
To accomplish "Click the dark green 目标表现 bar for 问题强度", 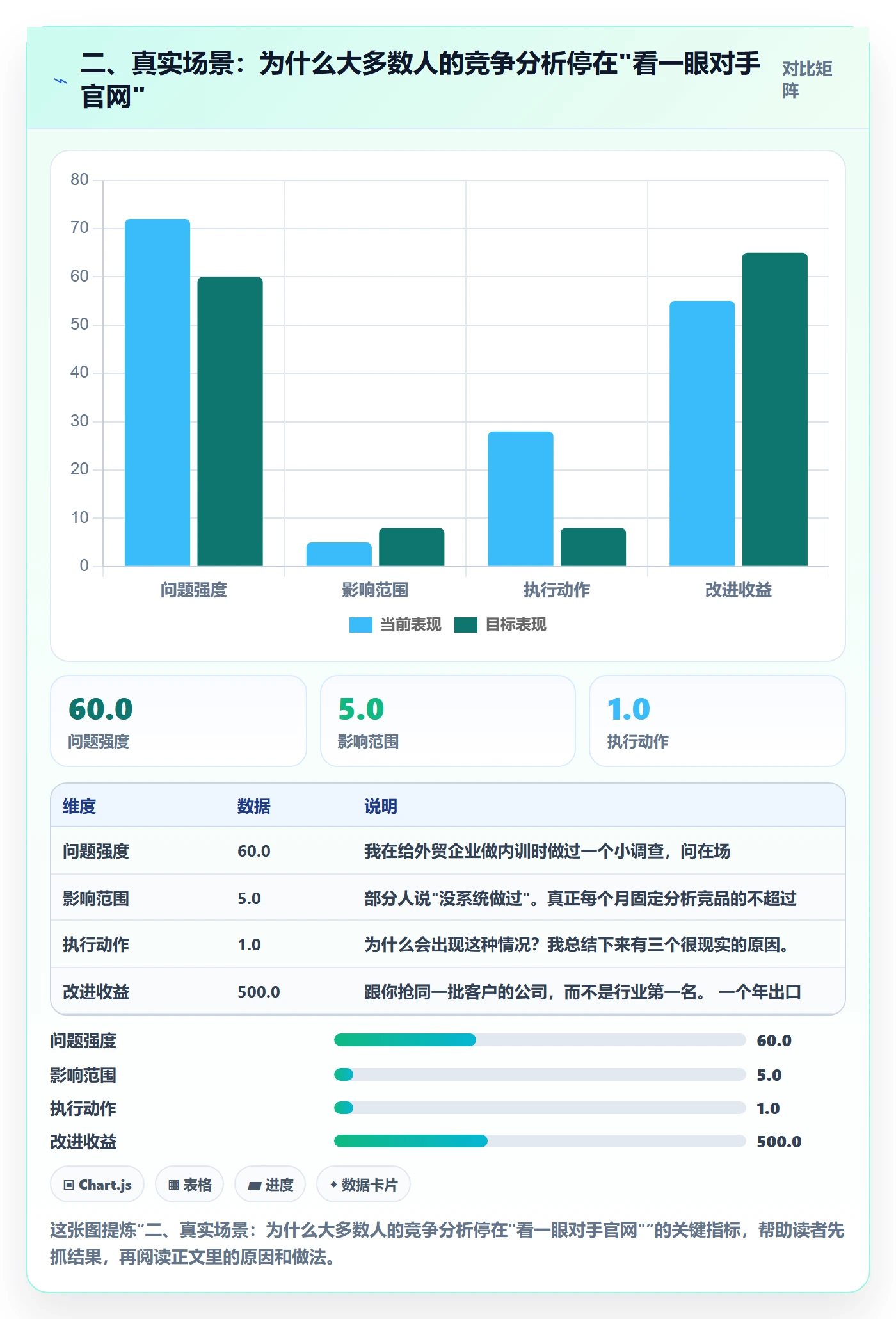I will pos(230,421).
